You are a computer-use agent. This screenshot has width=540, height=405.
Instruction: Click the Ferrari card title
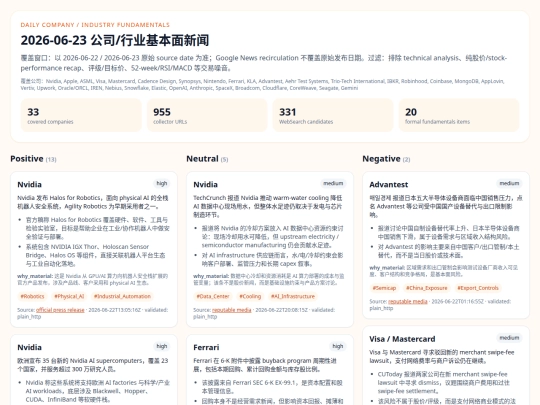[206, 347]
